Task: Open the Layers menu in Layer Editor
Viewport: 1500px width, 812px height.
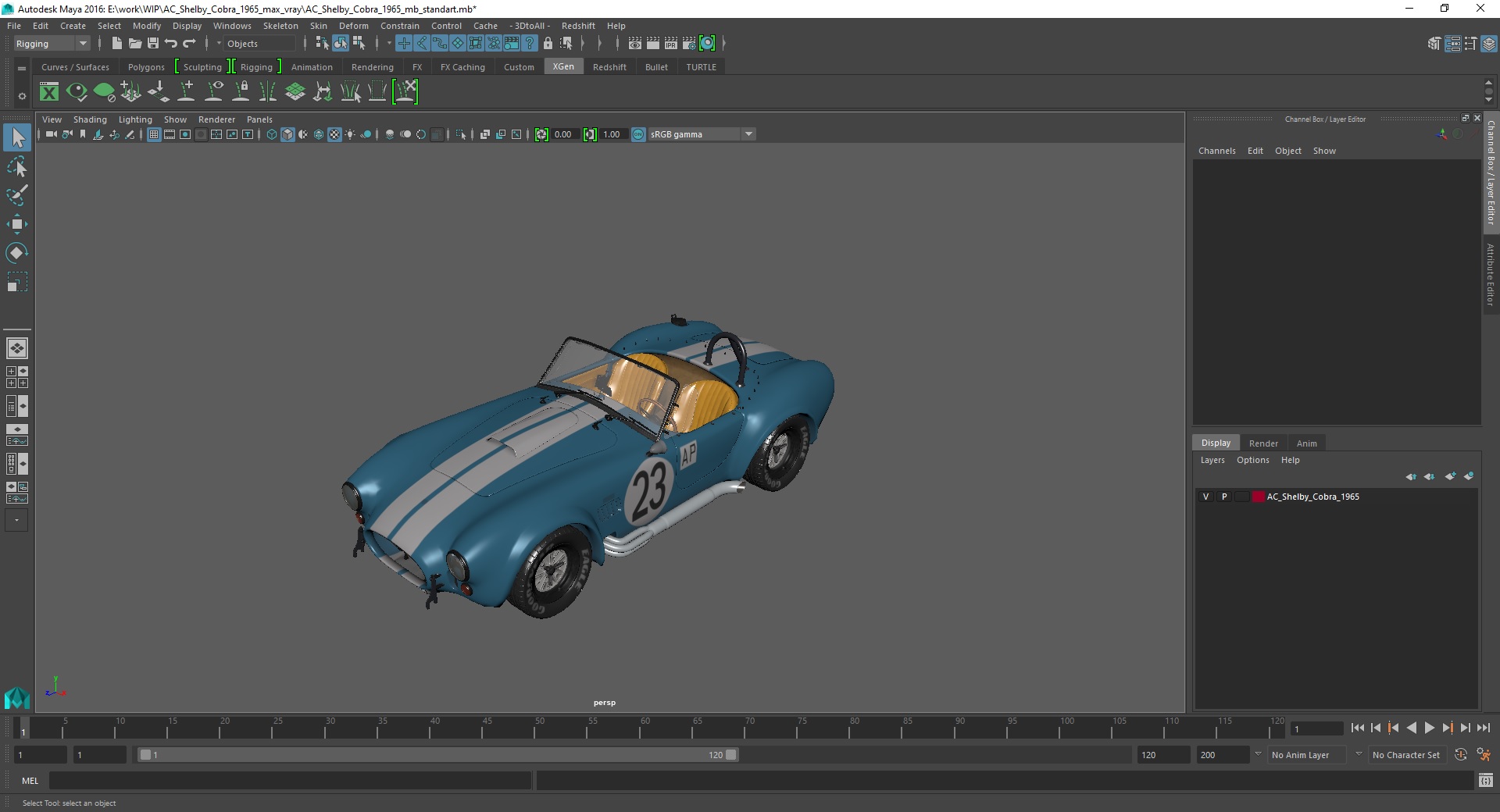Action: [1212, 460]
